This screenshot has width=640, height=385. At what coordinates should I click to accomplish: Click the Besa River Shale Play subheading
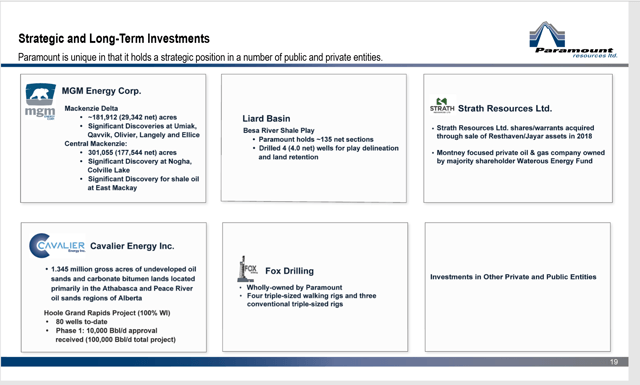coord(279,130)
